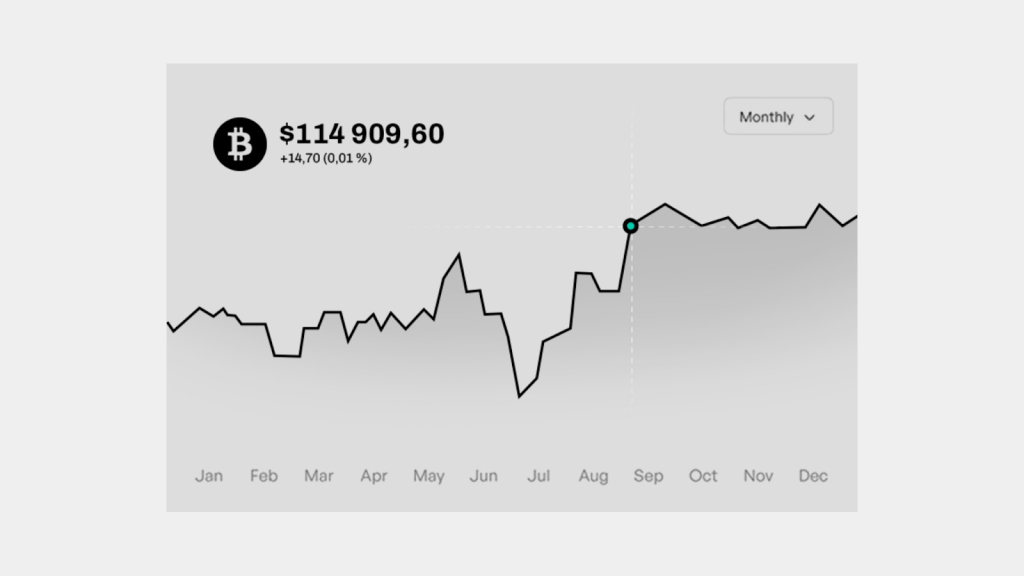Select the Jun month label
The width and height of the screenshot is (1024, 576).
click(484, 476)
